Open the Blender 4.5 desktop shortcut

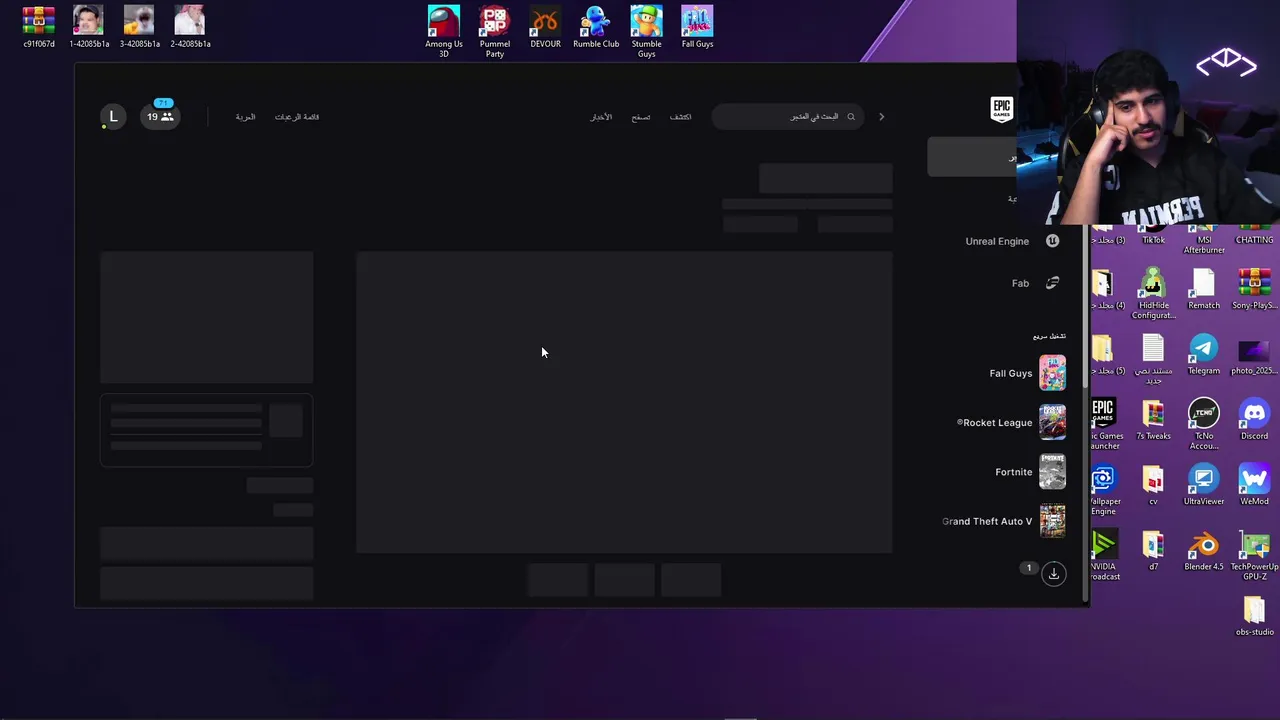(1204, 550)
